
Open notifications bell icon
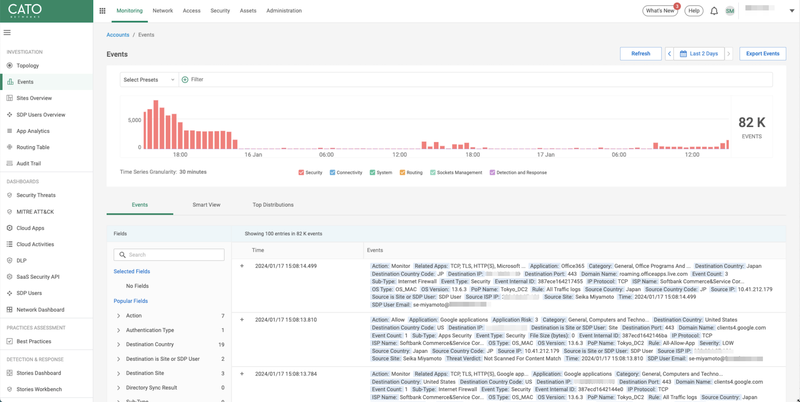714,11
